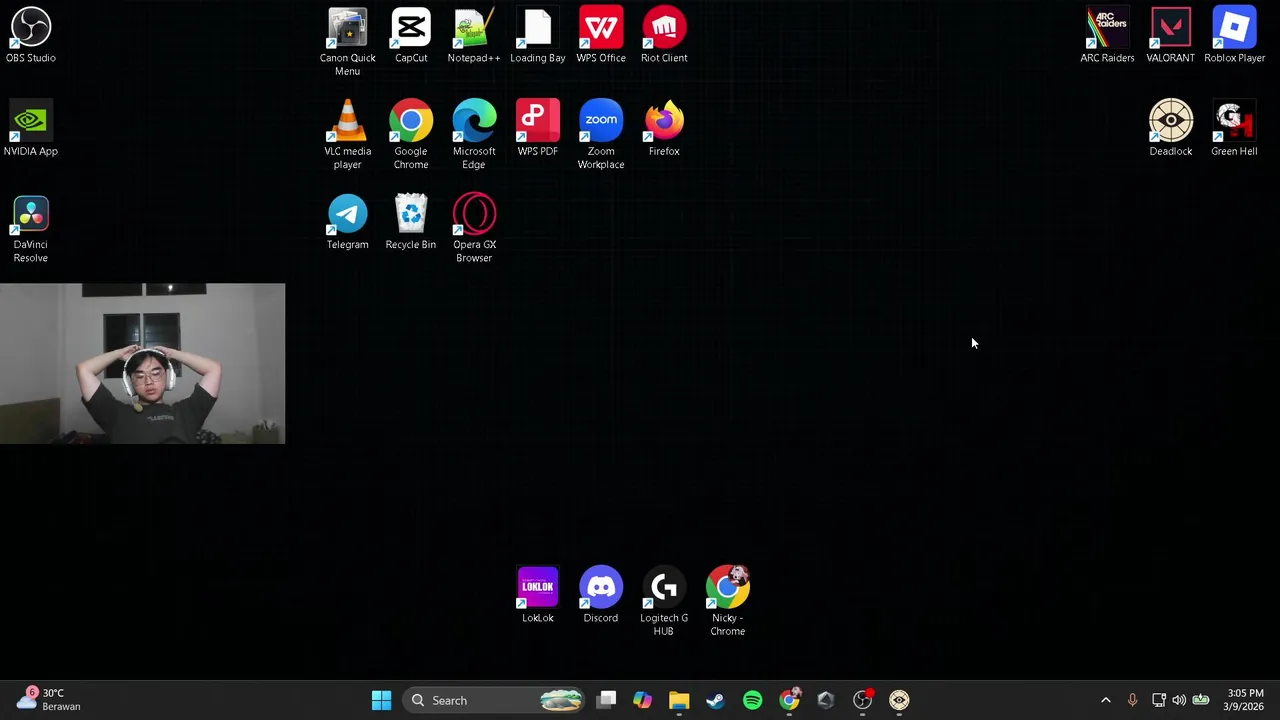Launch the Nicky - Chrome profile shortcut

[727, 602]
